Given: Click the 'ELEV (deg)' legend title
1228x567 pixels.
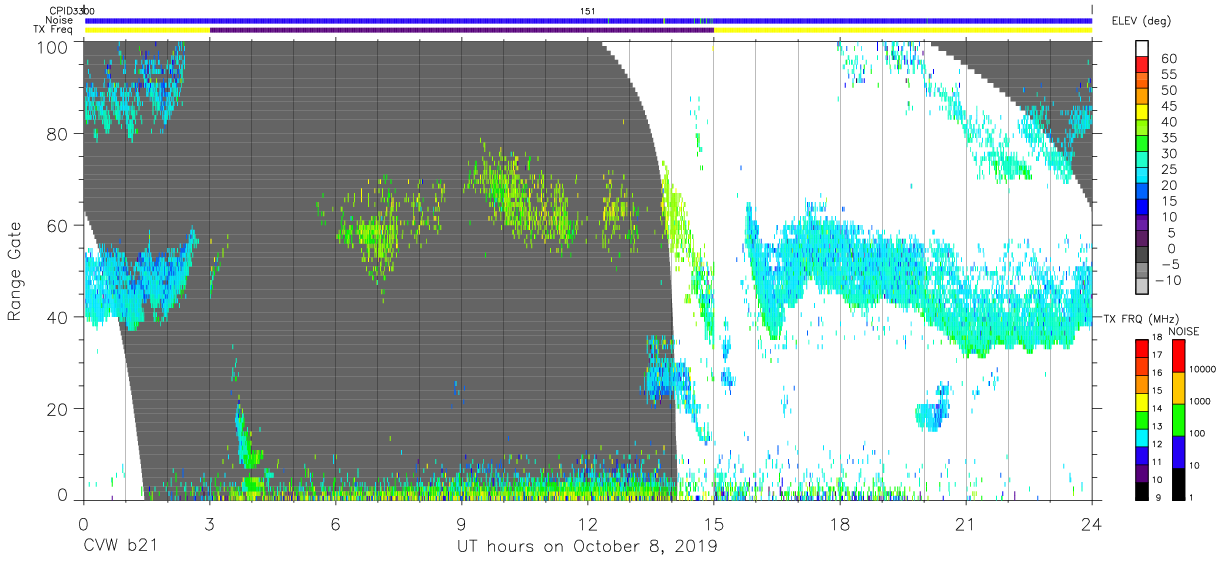Looking at the screenshot, I should click(x=1141, y=21).
